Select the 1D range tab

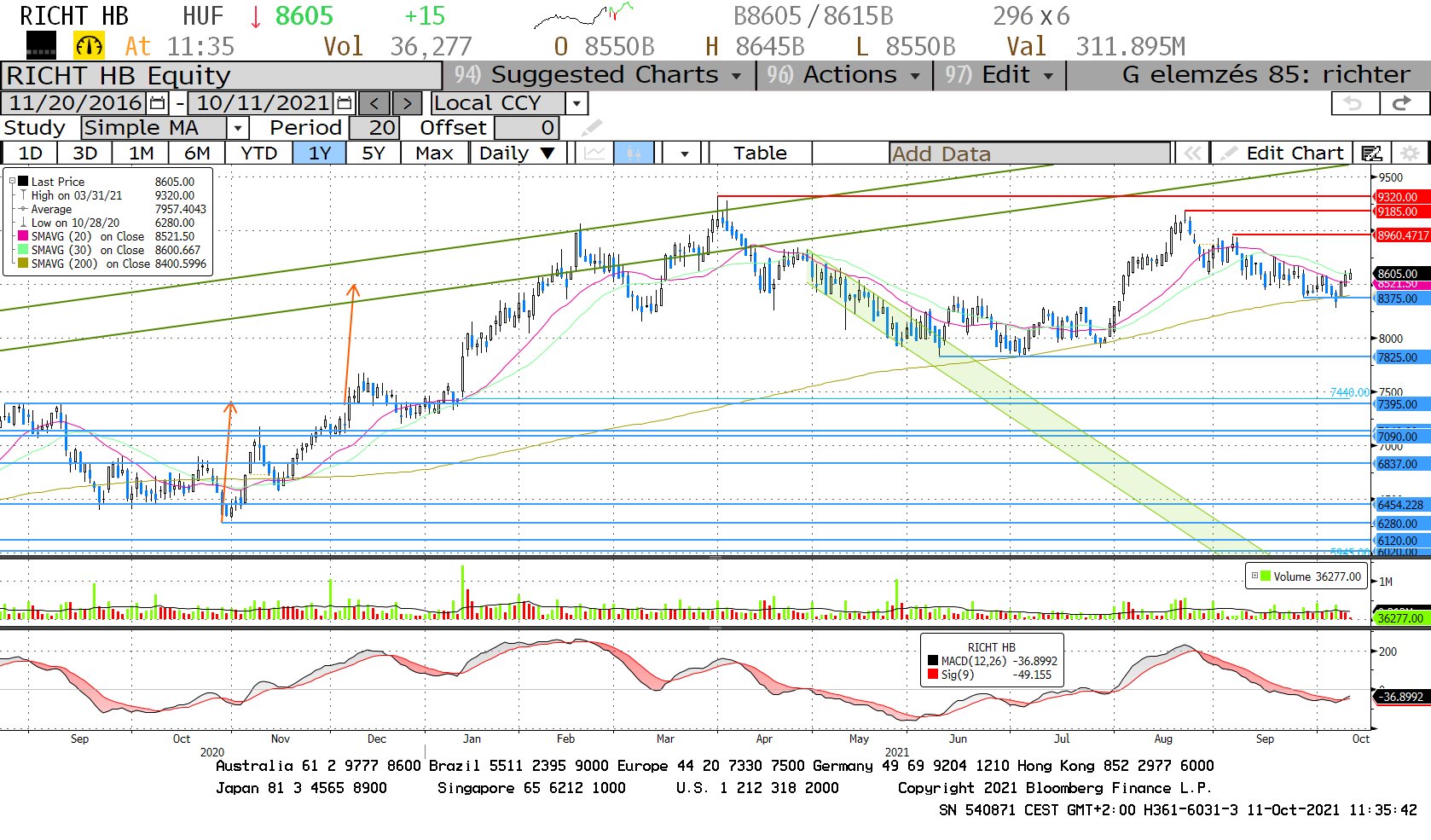[x=30, y=154]
